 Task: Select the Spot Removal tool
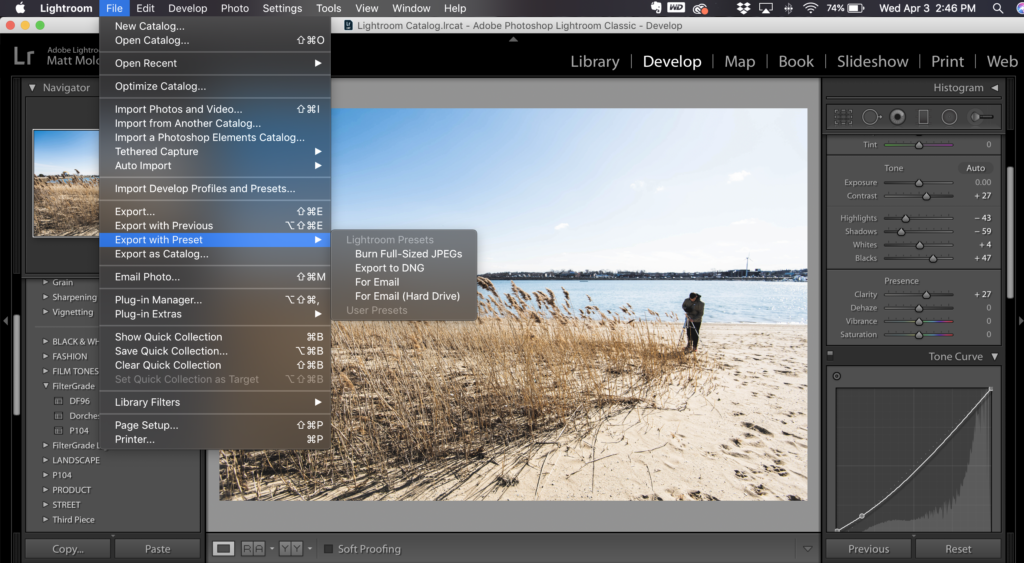[870, 117]
